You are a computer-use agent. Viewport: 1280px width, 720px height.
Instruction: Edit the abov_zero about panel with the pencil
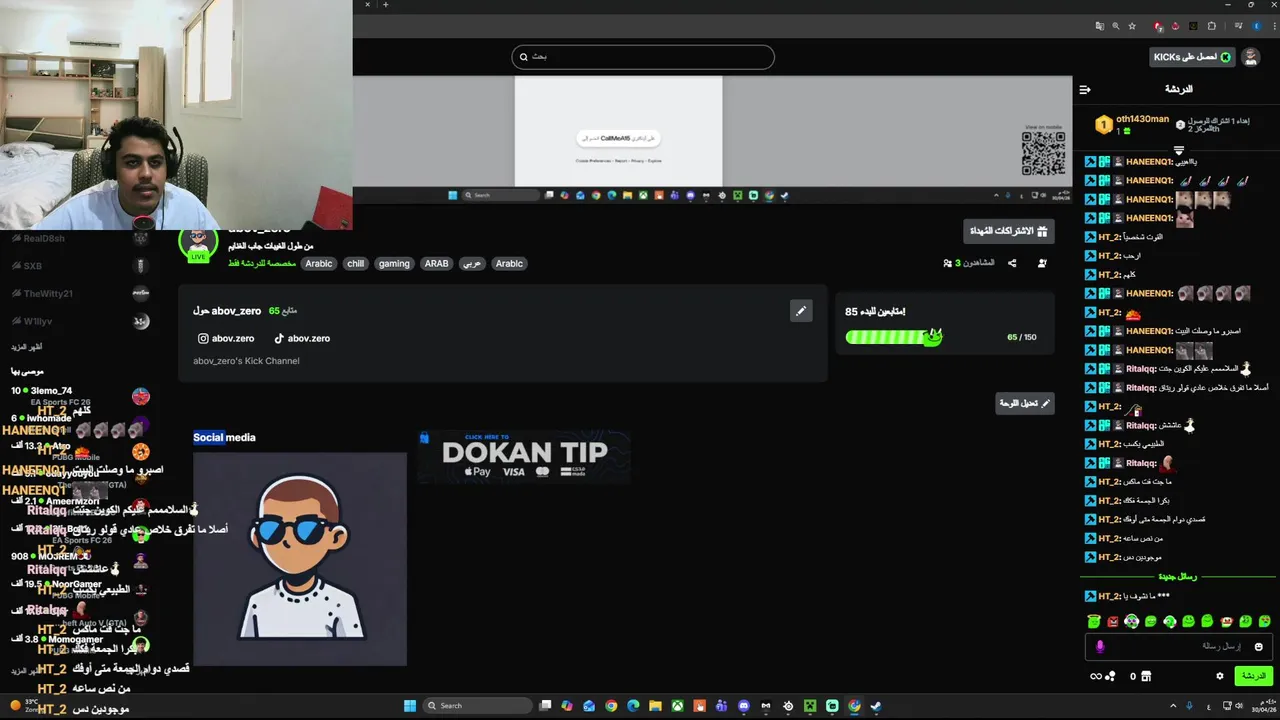click(800, 311)
